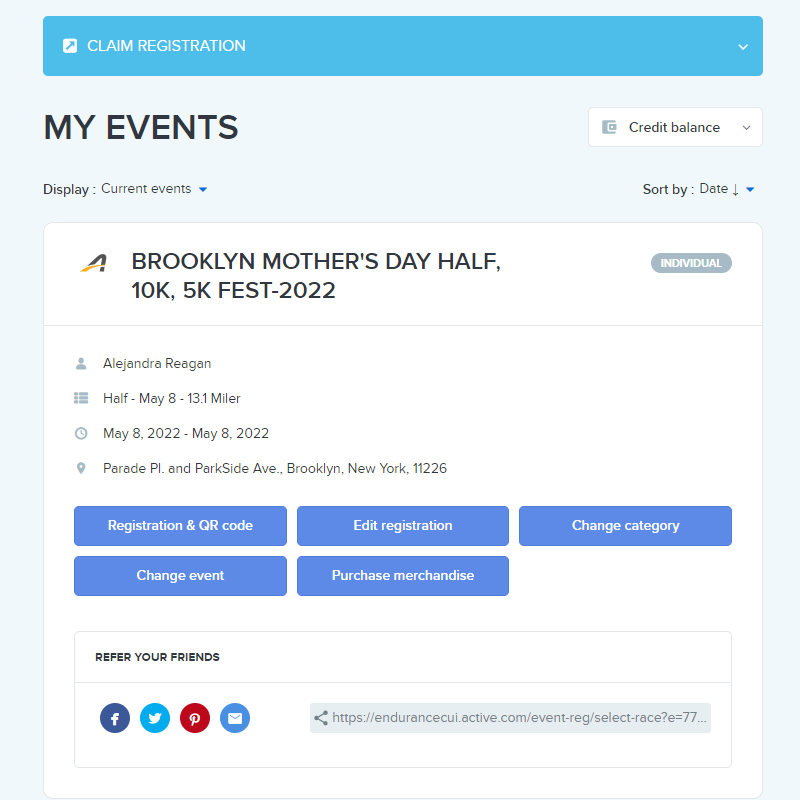The height and width of the screenshot is (800, 800).
Task: Share event on Twitter
Action: 155,718
